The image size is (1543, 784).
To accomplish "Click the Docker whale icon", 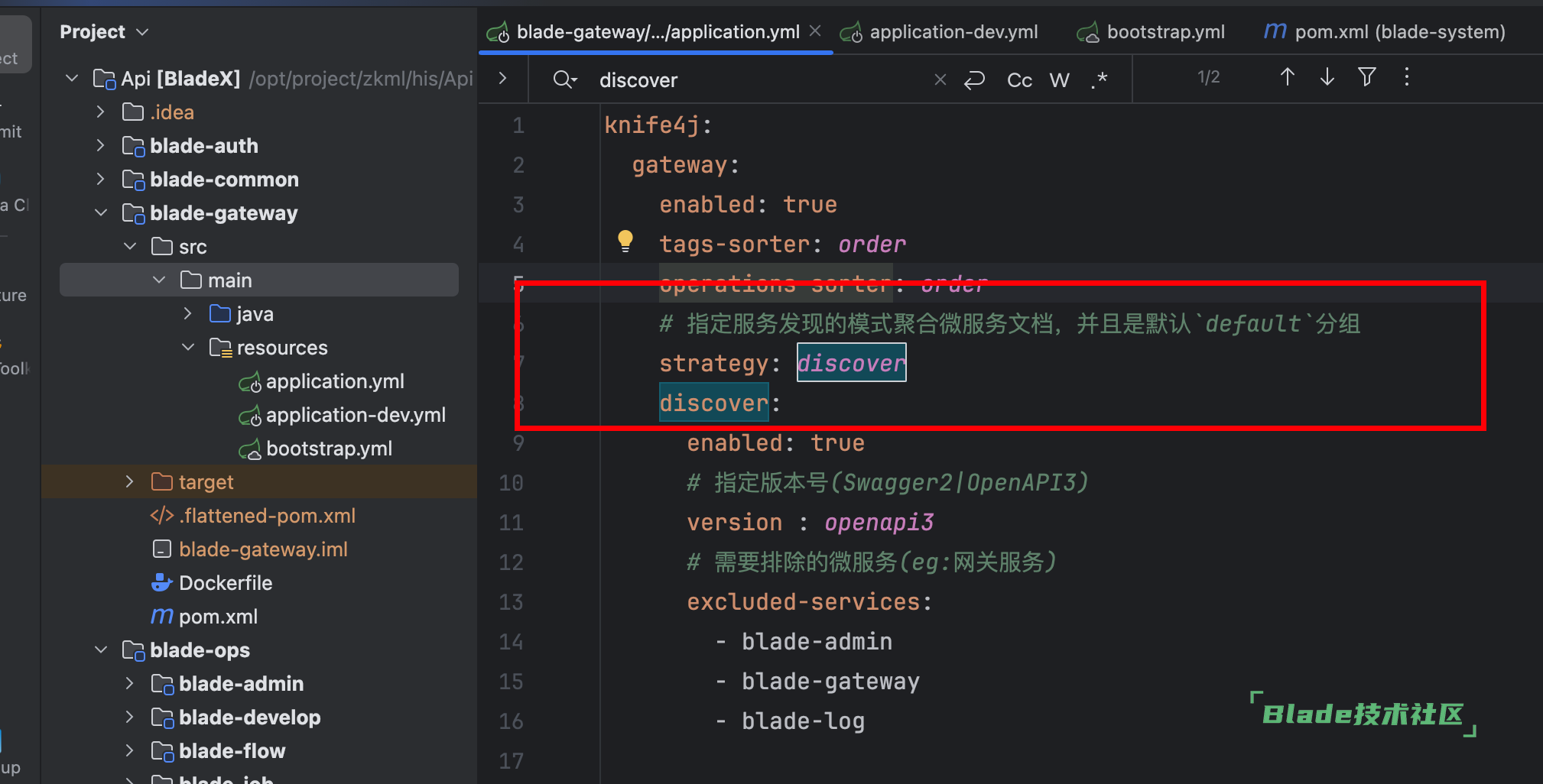I will pyautogui.click(x=162, y=583).
